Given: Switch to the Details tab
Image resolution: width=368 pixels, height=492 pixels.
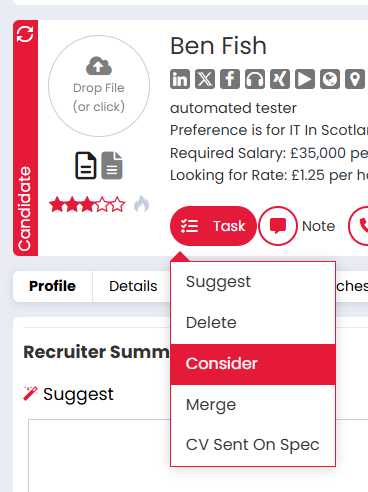Looking at the screenshot, I should click(133, 286).
